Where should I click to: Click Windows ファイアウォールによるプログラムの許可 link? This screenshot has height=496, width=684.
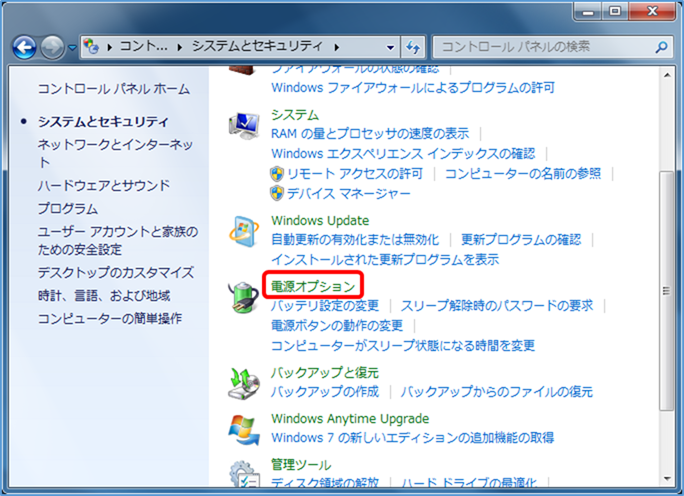(413, 88)
